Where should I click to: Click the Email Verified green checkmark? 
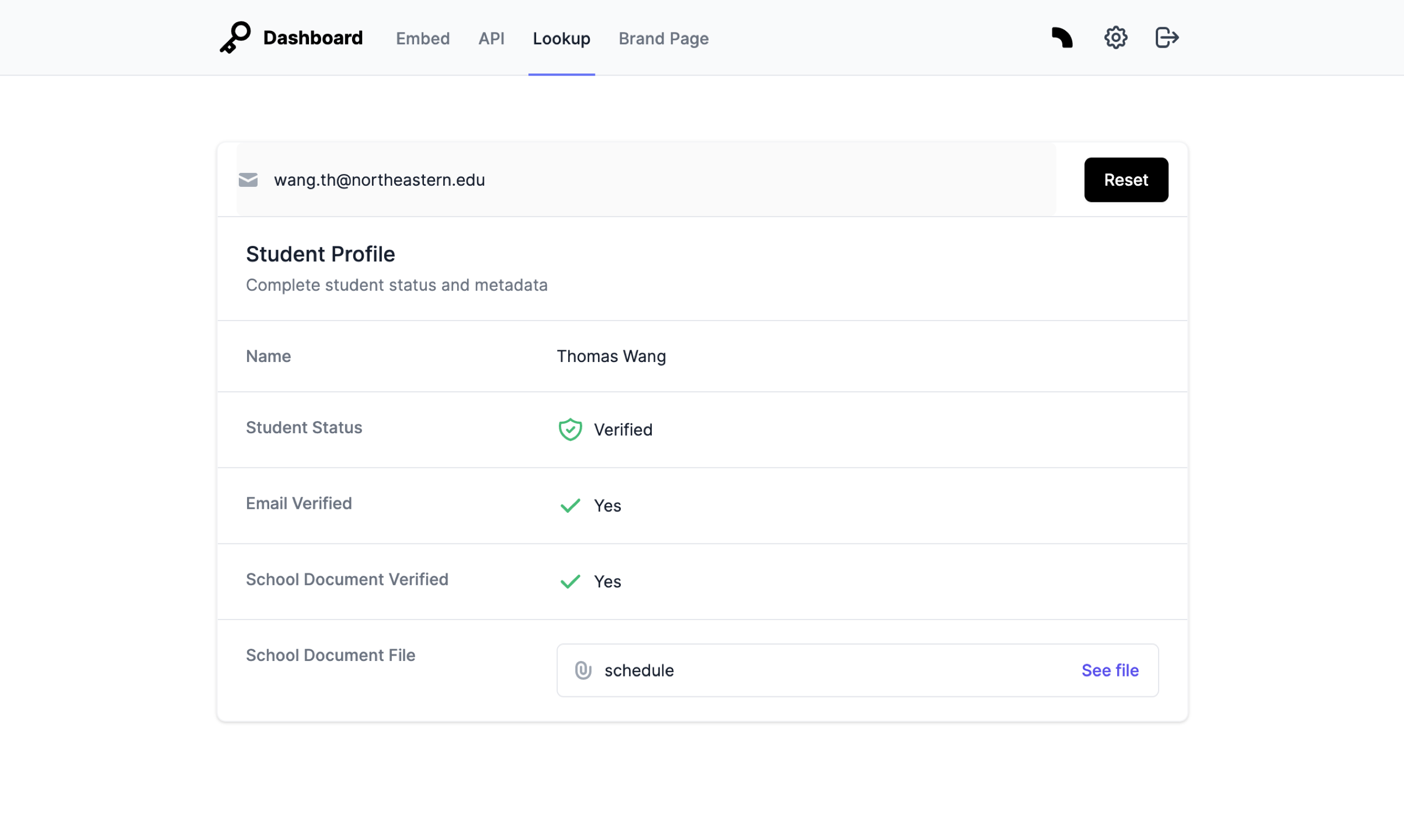click(x=570, y=506)
